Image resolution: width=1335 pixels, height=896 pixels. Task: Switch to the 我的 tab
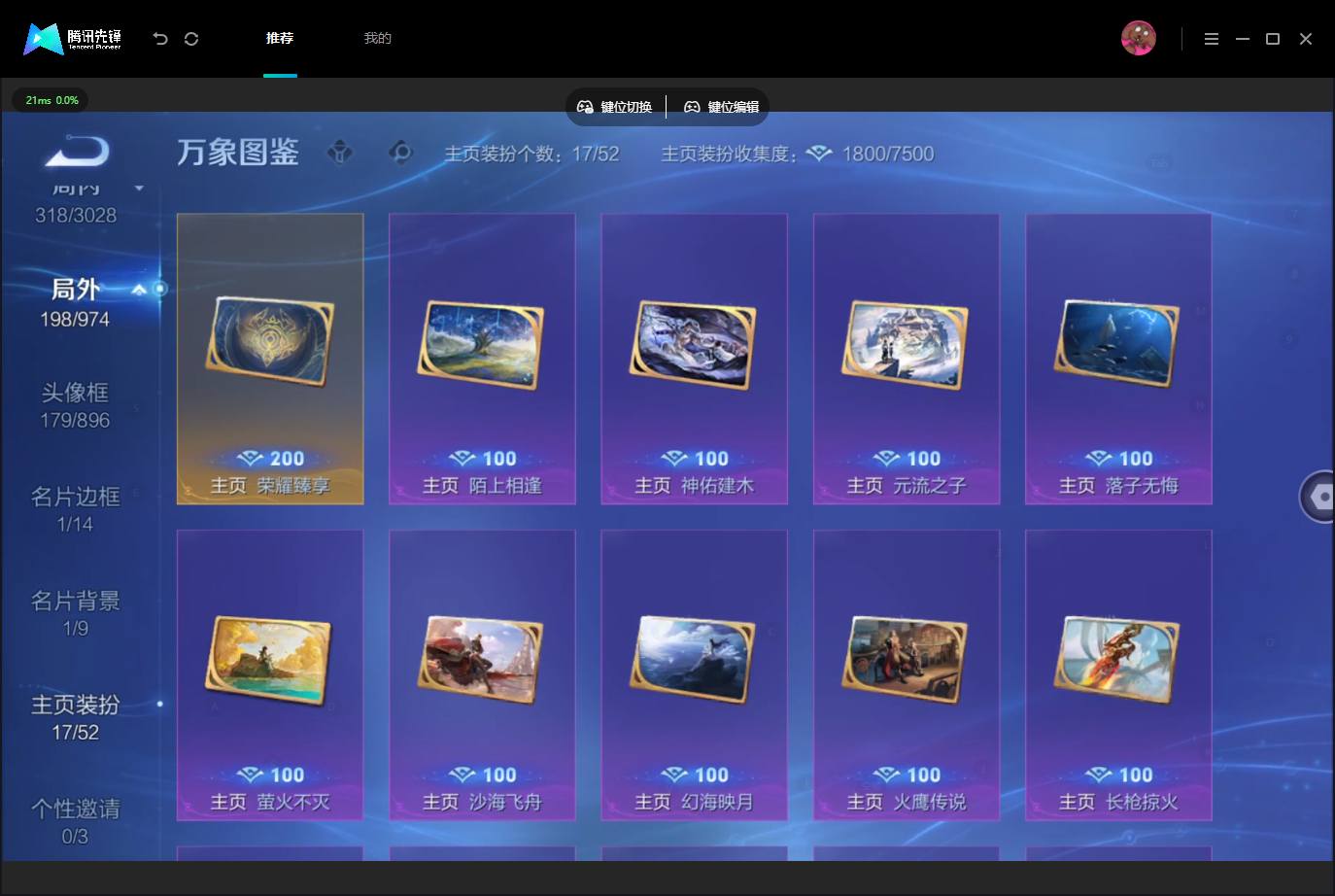click(377, 38)
